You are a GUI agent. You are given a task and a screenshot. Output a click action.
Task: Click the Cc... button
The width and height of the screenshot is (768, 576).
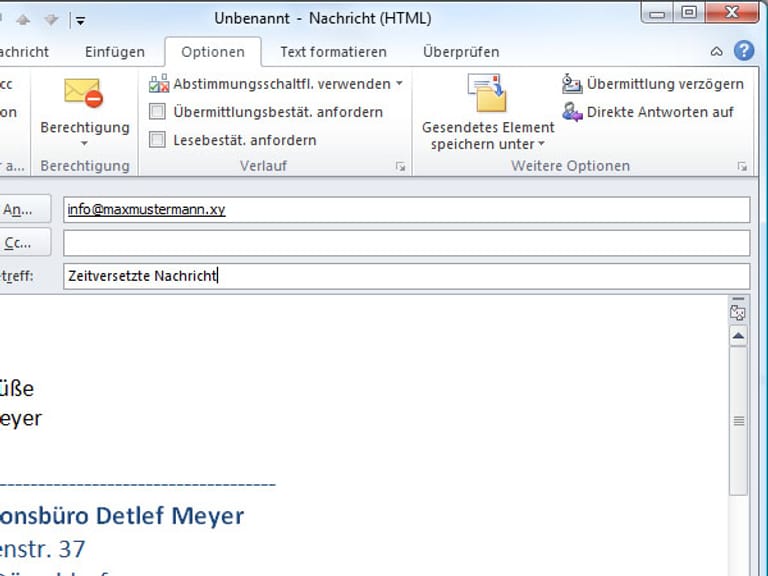tap(24, 242)
